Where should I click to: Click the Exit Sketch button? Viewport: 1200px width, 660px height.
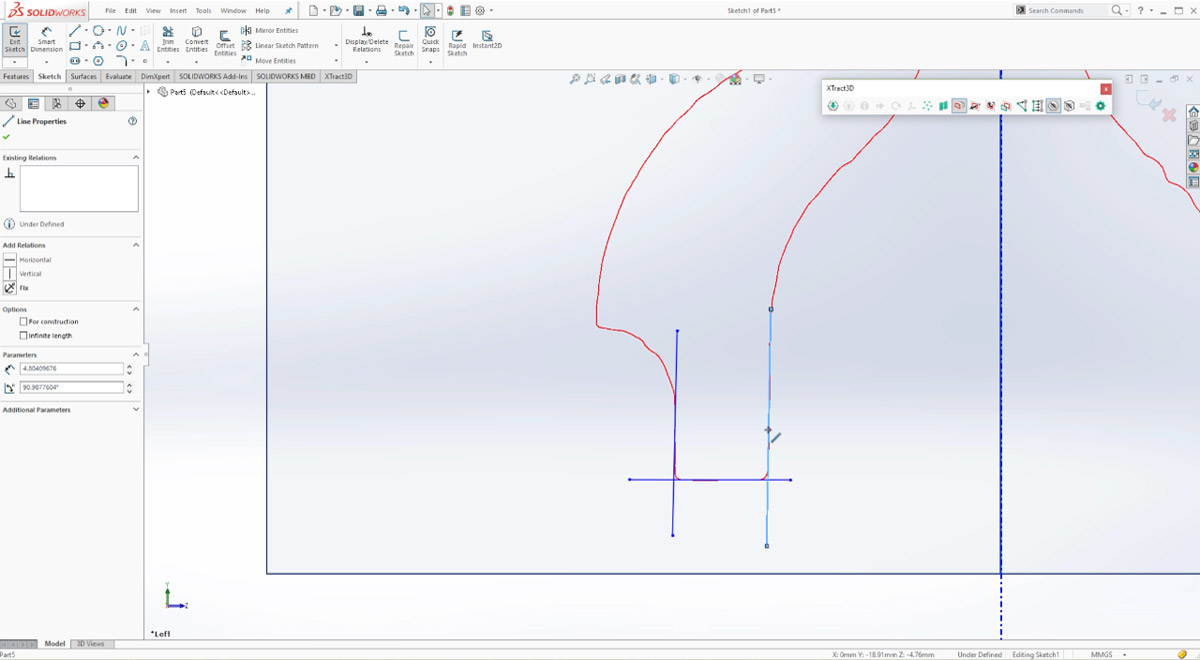tap(14, 39)
